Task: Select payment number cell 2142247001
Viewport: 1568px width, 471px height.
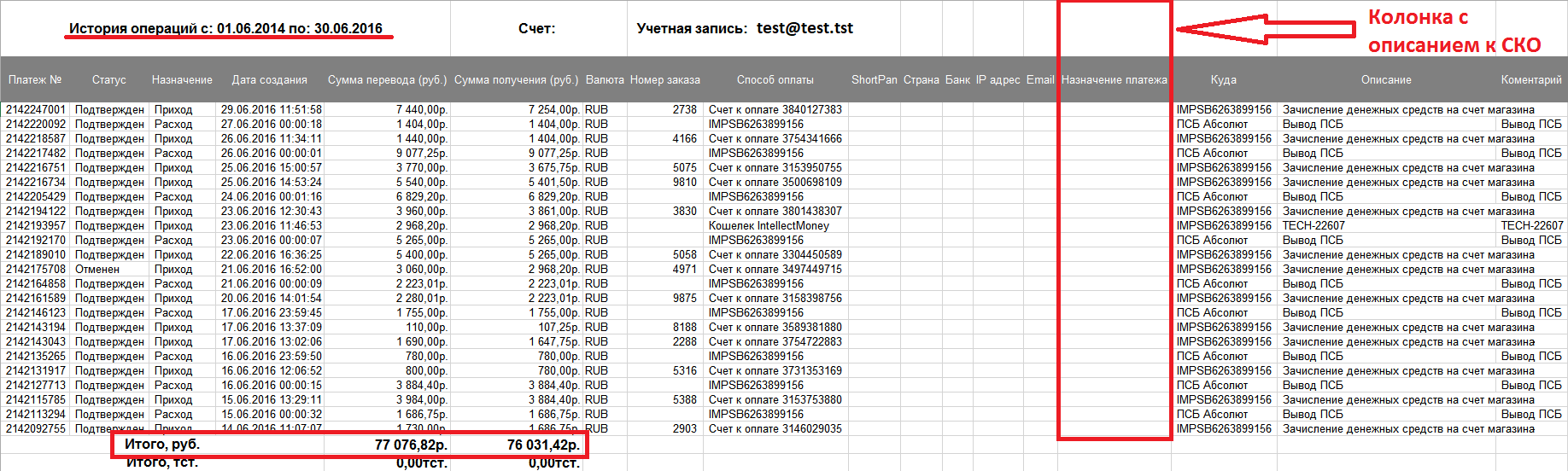Action: tap(36, 110)
